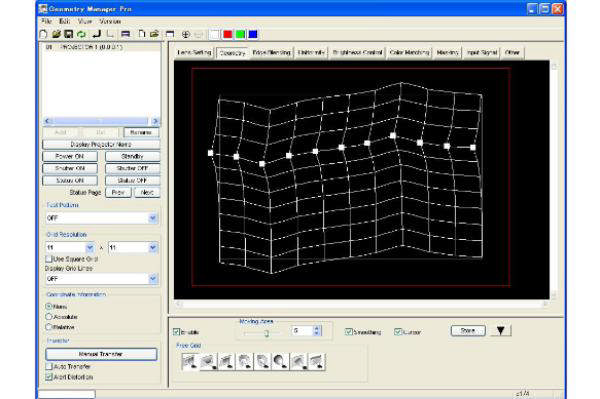The height and width of the screenshot is (399, 600).
Task: Select PROJECTOR 1 in the projector list
Action: coord(101,47)
